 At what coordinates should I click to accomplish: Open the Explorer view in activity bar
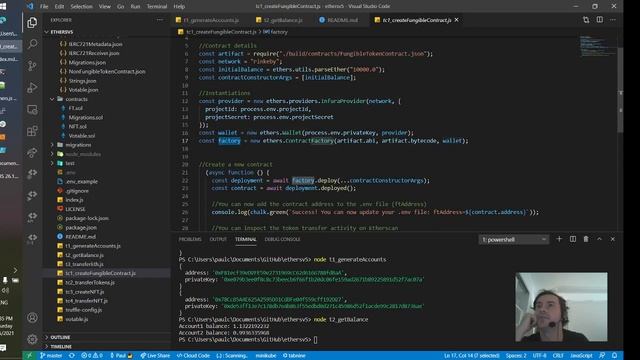coord(32,22)
